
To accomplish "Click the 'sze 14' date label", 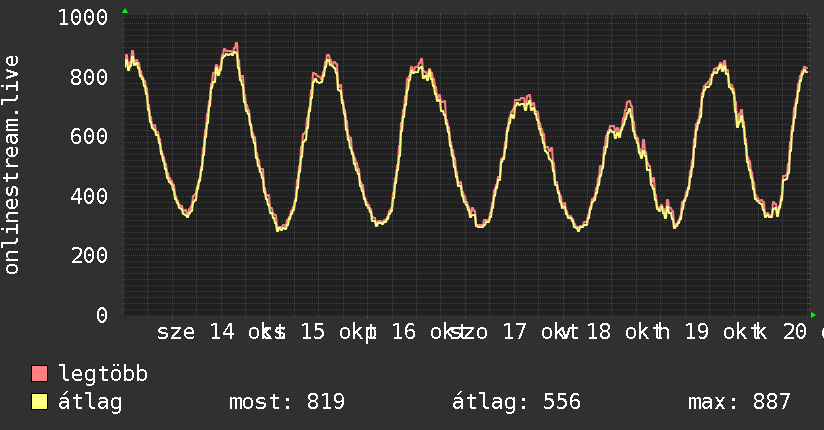I will coord(195,332).
